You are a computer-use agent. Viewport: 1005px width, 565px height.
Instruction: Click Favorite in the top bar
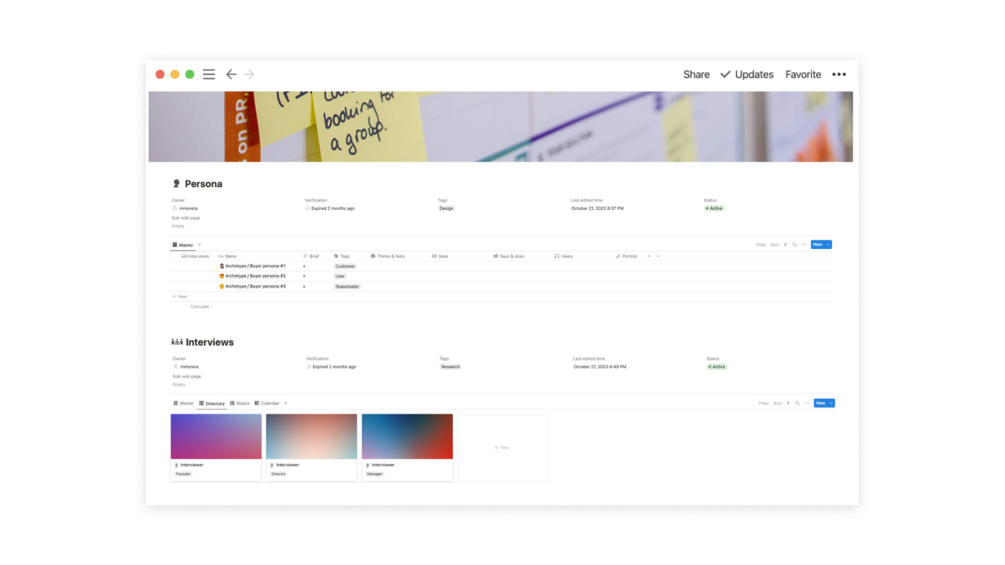tap(803, 74)
